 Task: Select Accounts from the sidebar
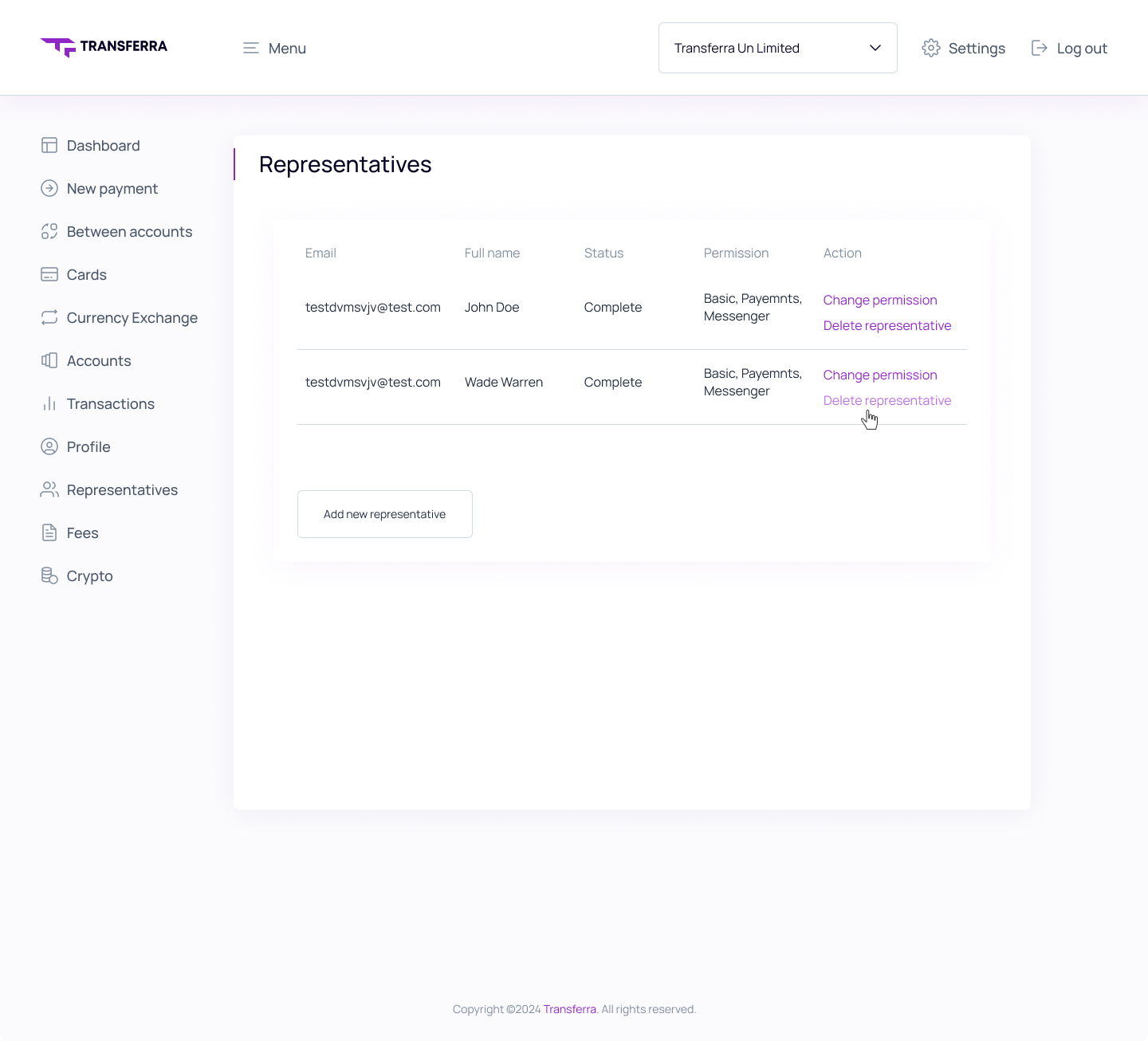[99, 360]
